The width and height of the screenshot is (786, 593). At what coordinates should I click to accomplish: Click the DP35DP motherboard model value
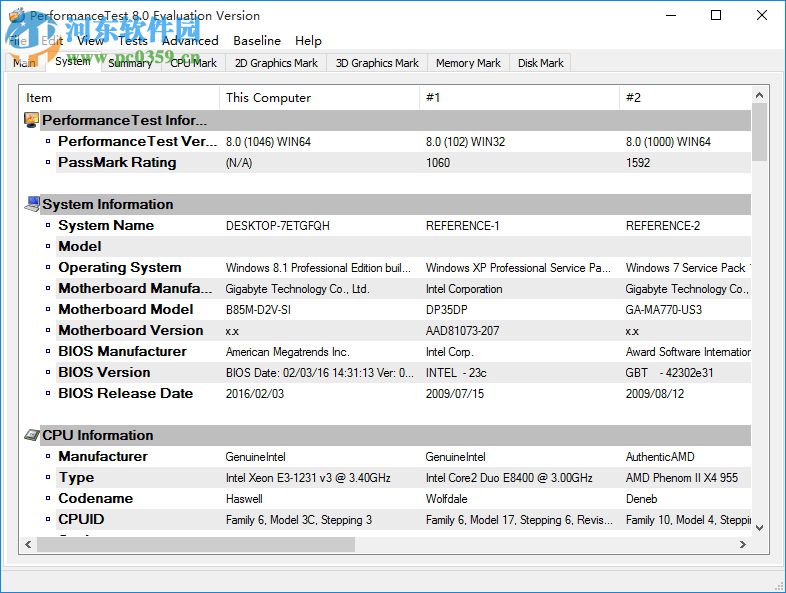pyautogui.click(x=446, y=310)
